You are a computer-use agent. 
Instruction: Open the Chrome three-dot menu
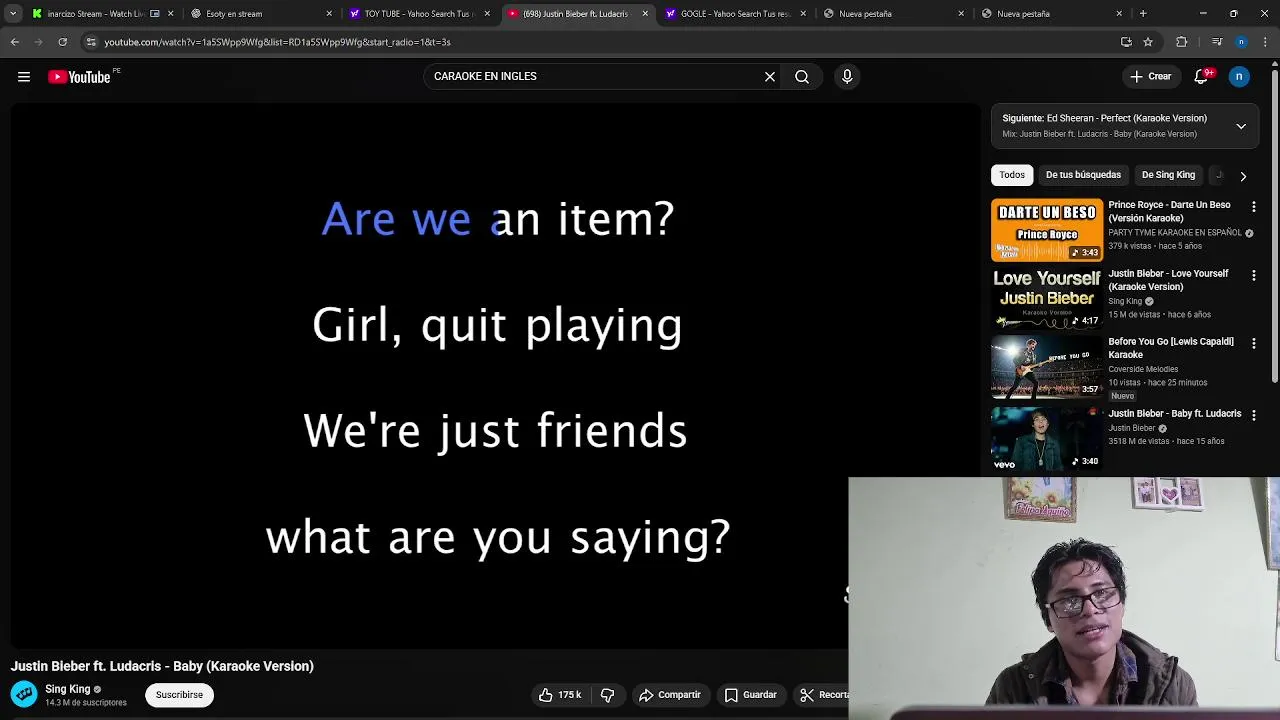tap(1266, 42)
